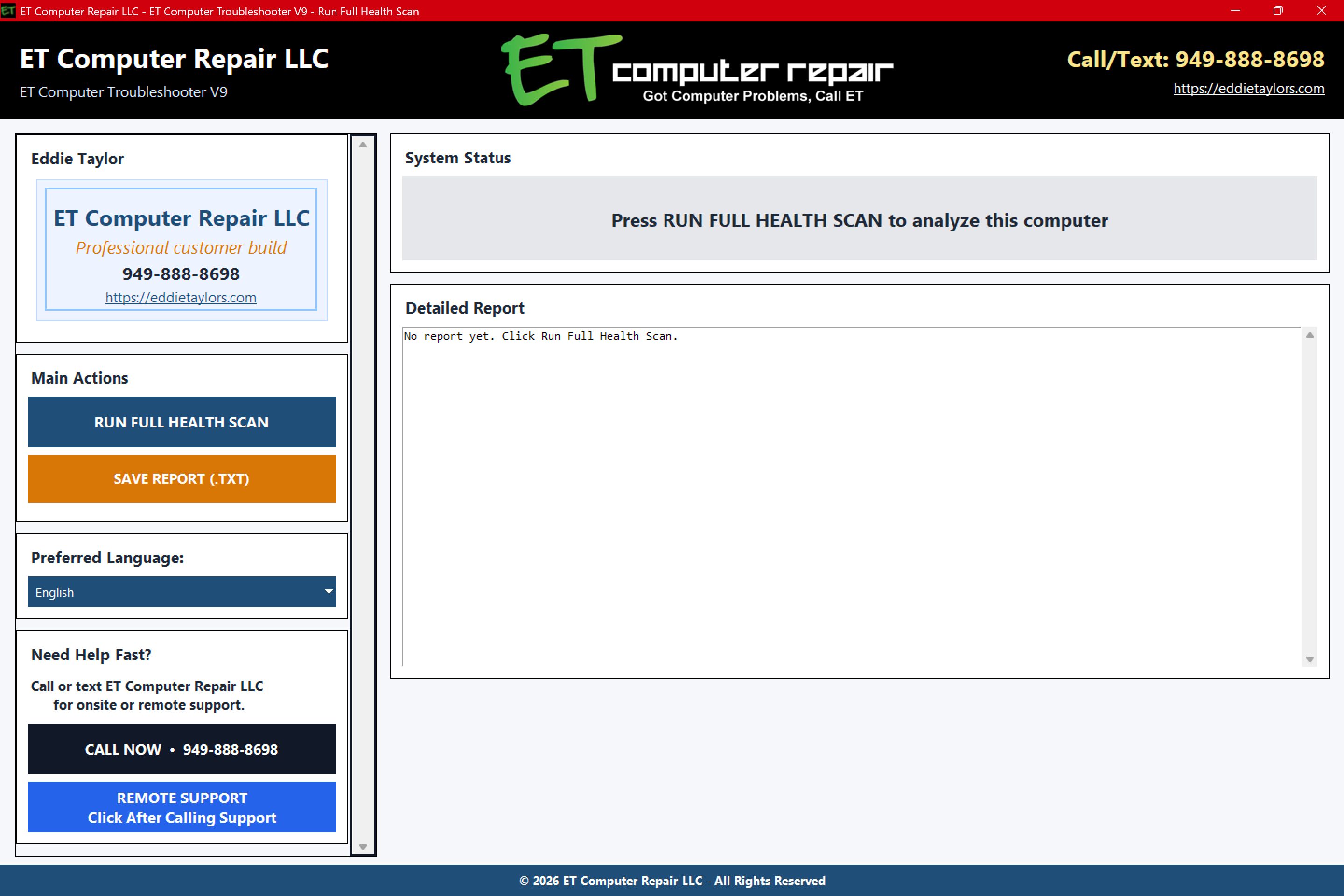Click the copyright footer text

pyautogui.click(x=672, y=881)
